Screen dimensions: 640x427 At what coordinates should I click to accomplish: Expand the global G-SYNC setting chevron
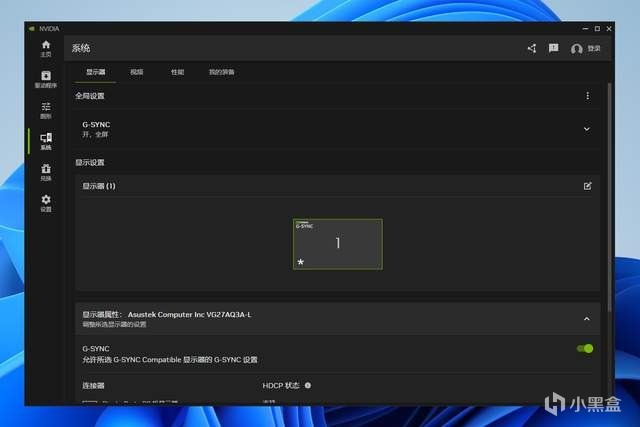[587, 129]
